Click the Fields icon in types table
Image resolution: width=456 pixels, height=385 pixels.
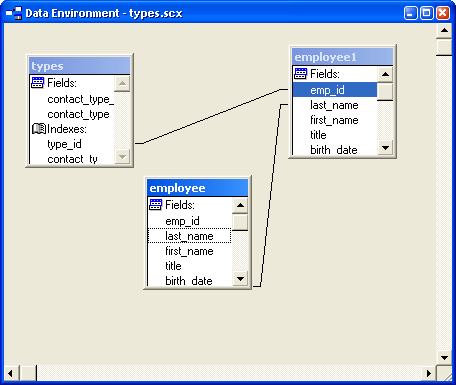37,82
